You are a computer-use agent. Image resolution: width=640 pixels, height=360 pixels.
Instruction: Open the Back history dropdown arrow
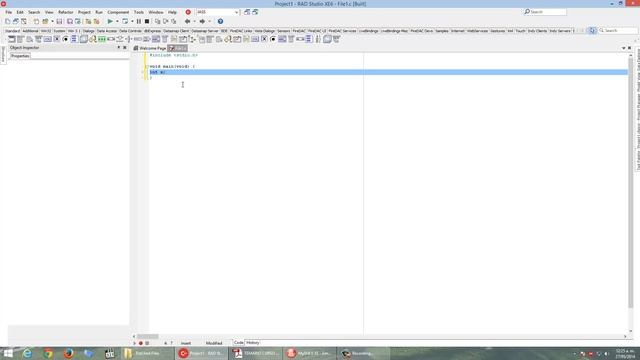[194, 21]
